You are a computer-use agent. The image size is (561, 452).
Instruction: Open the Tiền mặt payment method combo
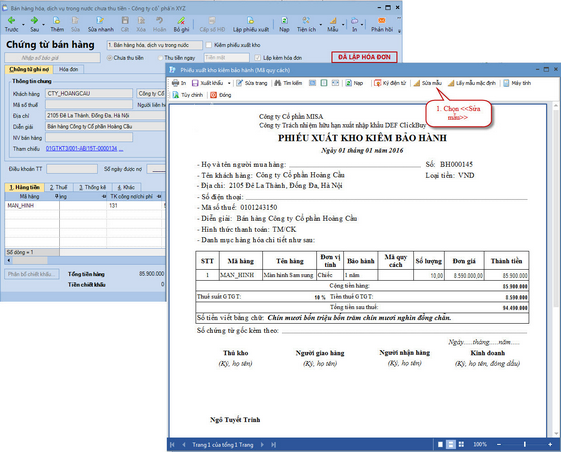226,58
